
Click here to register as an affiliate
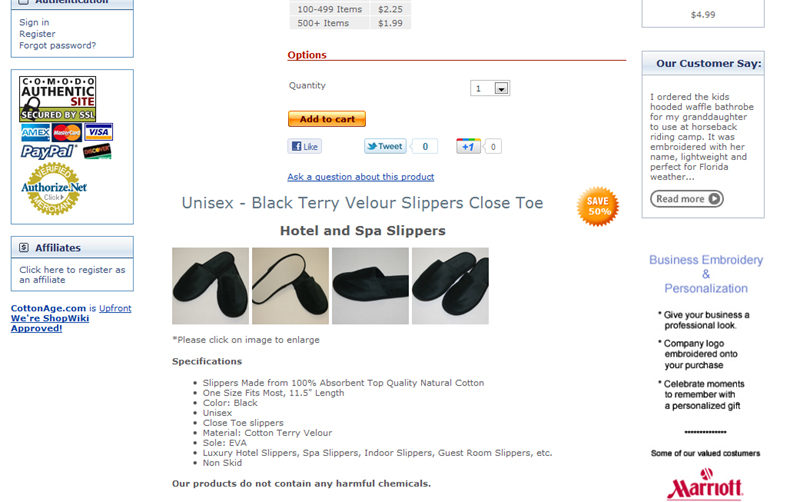tap(72, 274)
